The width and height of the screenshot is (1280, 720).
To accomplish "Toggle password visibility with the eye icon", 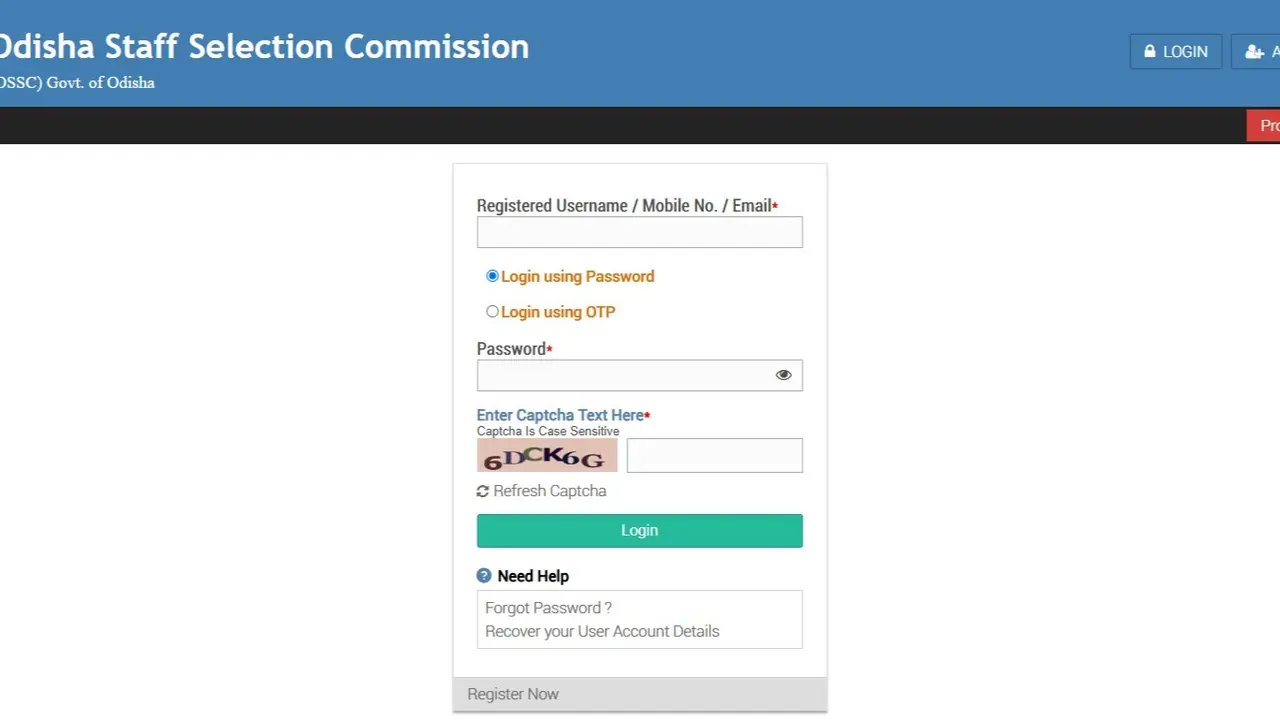I will tap(783, 374).
